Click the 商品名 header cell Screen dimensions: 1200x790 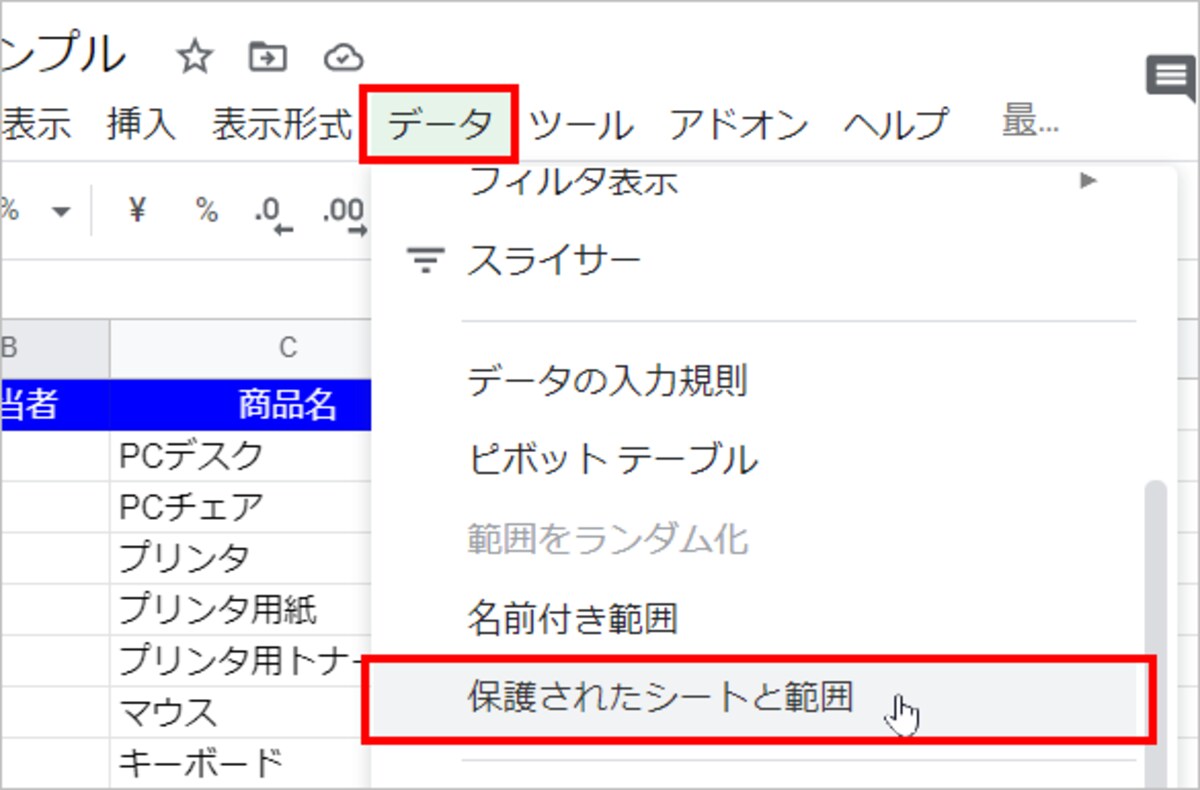coord(241,404)
